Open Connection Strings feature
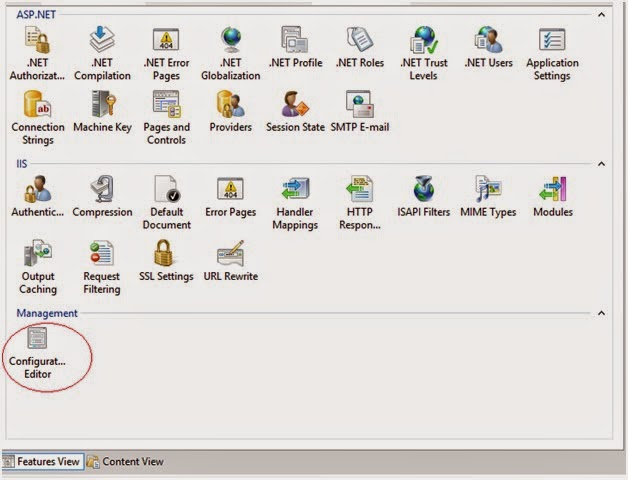Screen dimensions: 628x480 (38, 117)
